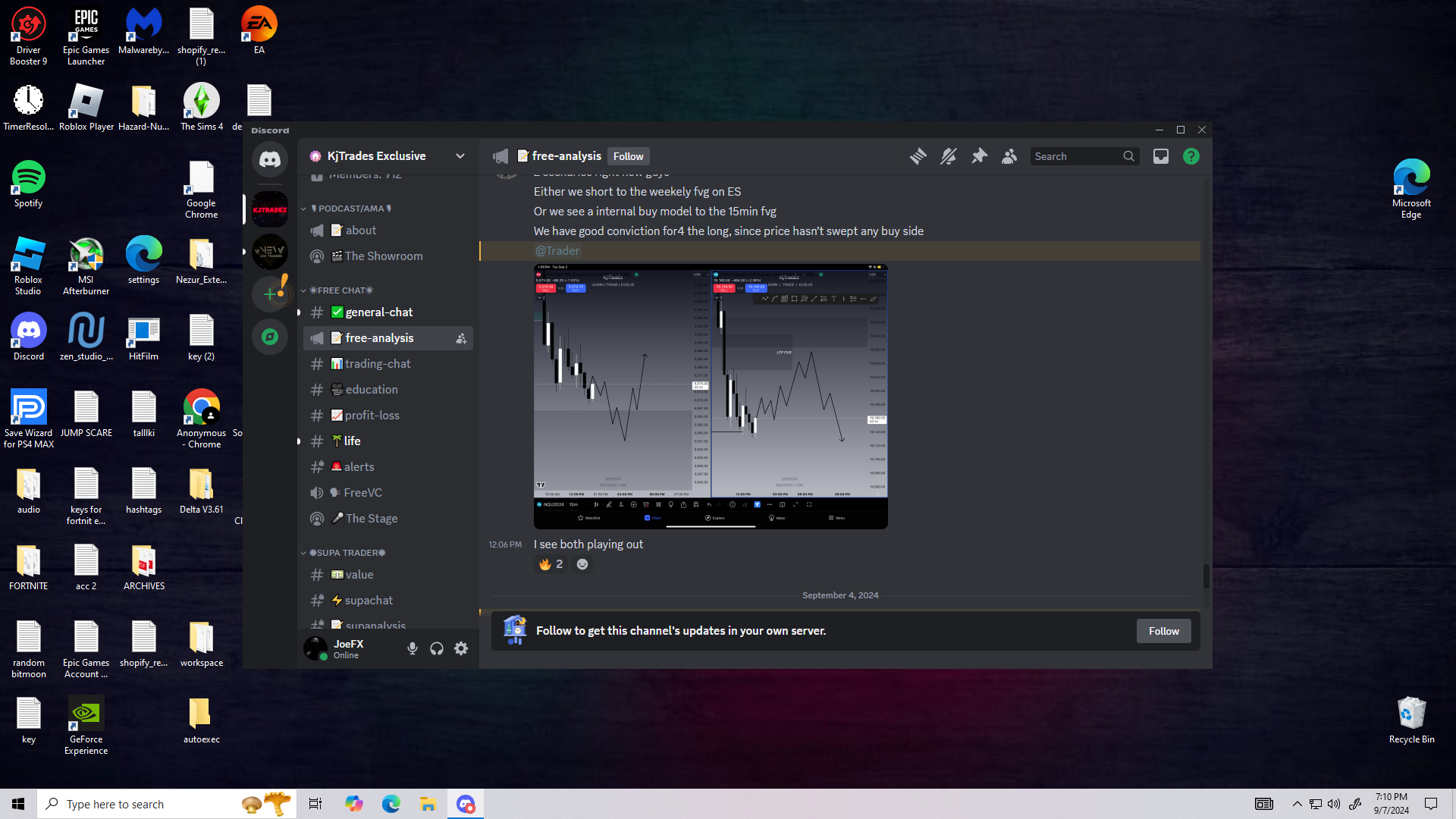Toggle microphone mute for JoeFX
Image resolution: width=1456 pixels, height=819 pixels.
point(412,648)
